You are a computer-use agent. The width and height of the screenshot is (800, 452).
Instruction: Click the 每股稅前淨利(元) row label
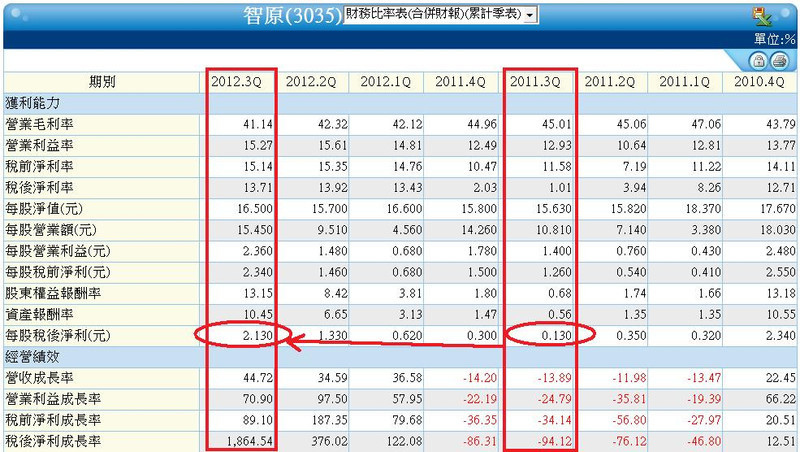point(58,272)
